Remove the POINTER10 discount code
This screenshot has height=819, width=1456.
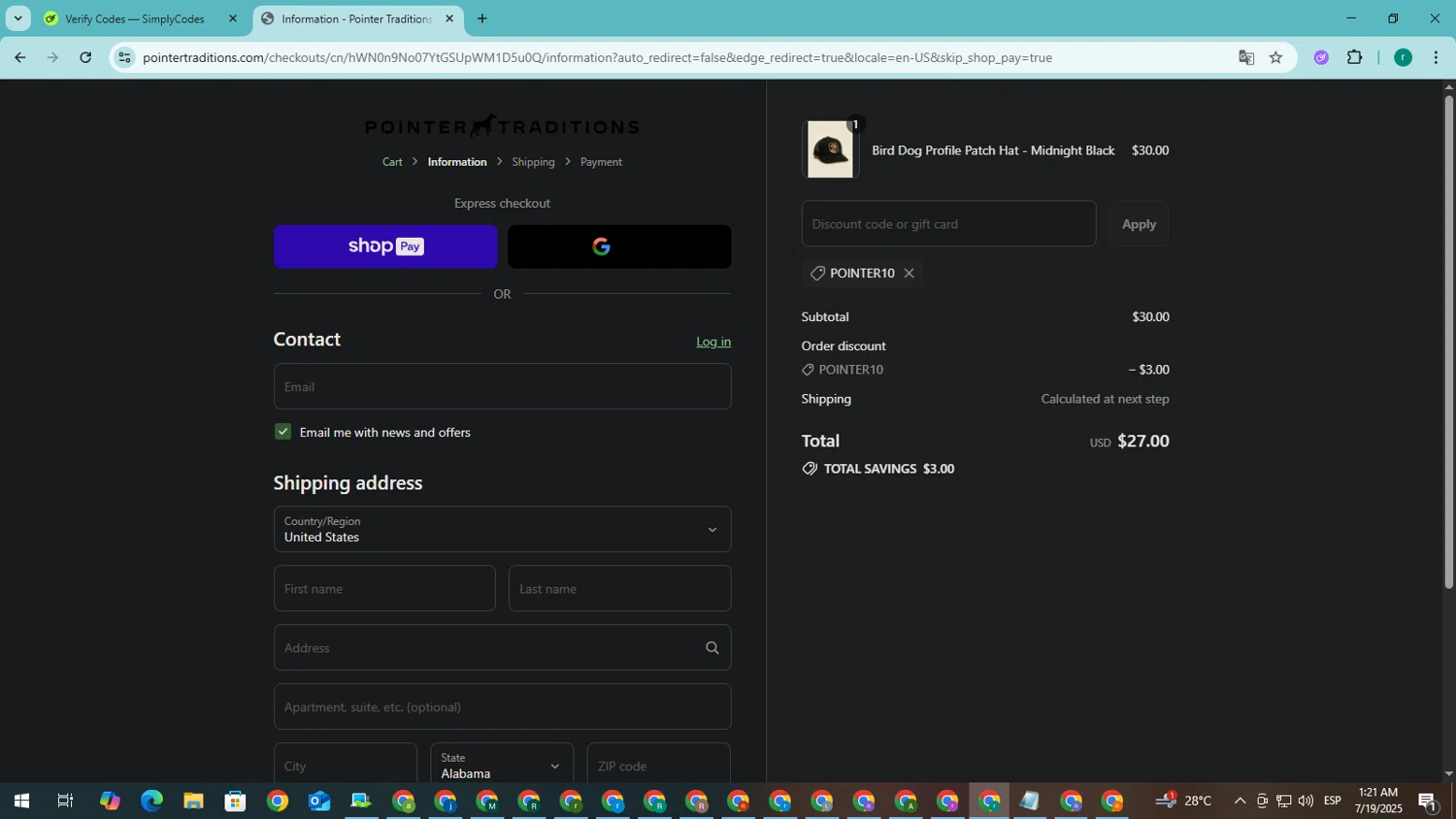coord(909,274)
